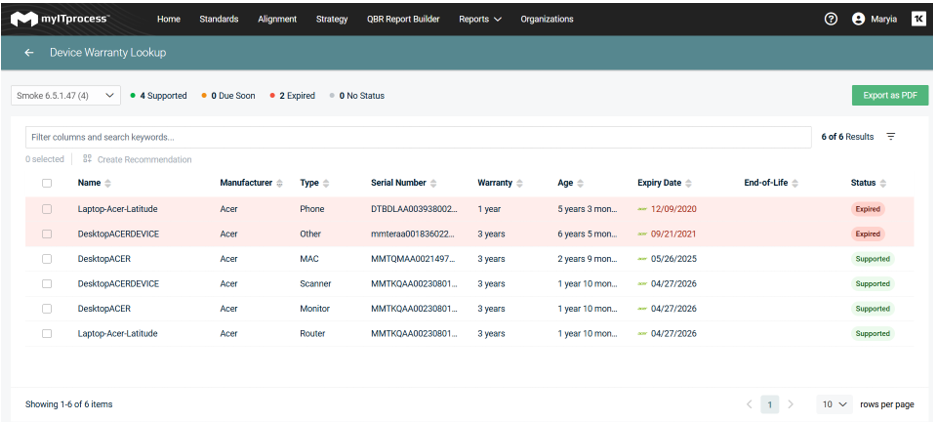Sort by the Expiry Date column arrows
Image resolution: width=933 pixels, height=432 pixels.
click(688, 183)
